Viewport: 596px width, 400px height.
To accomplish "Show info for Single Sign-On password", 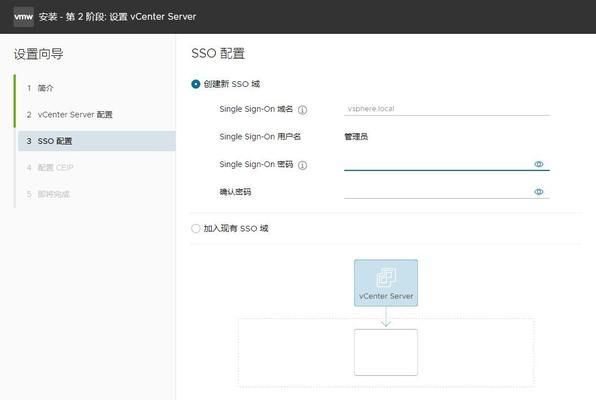I will [x=302, y=165].
